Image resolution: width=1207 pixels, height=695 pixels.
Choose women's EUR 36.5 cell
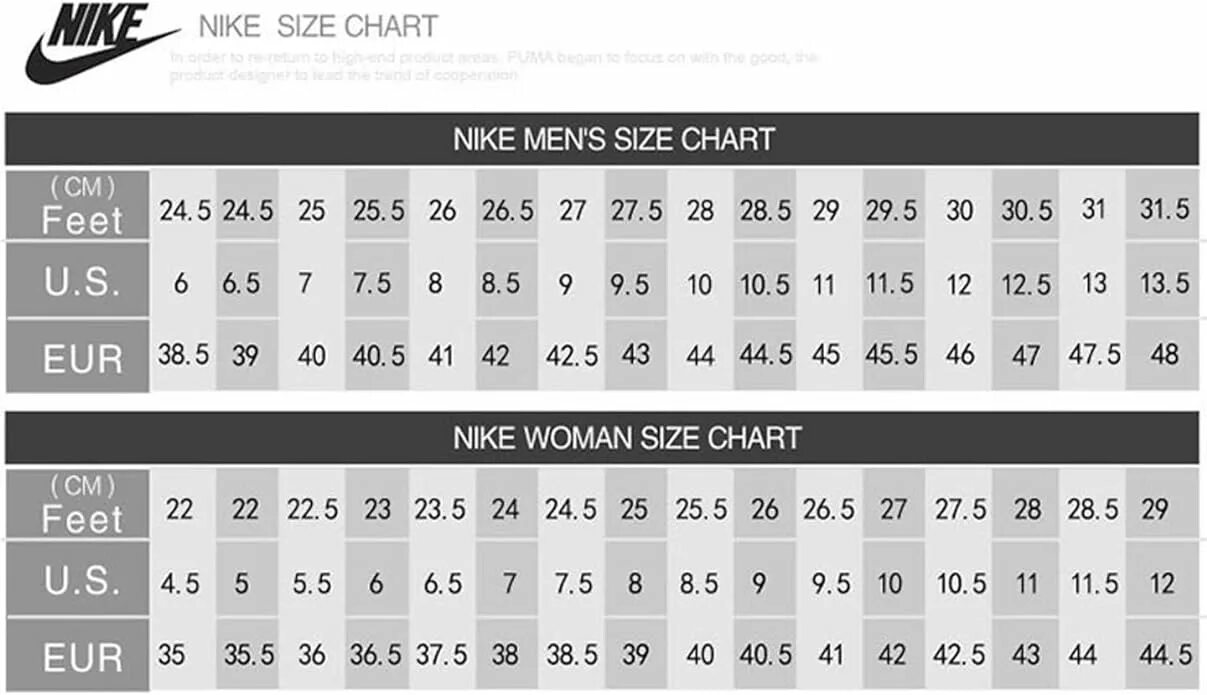(377, 655)
